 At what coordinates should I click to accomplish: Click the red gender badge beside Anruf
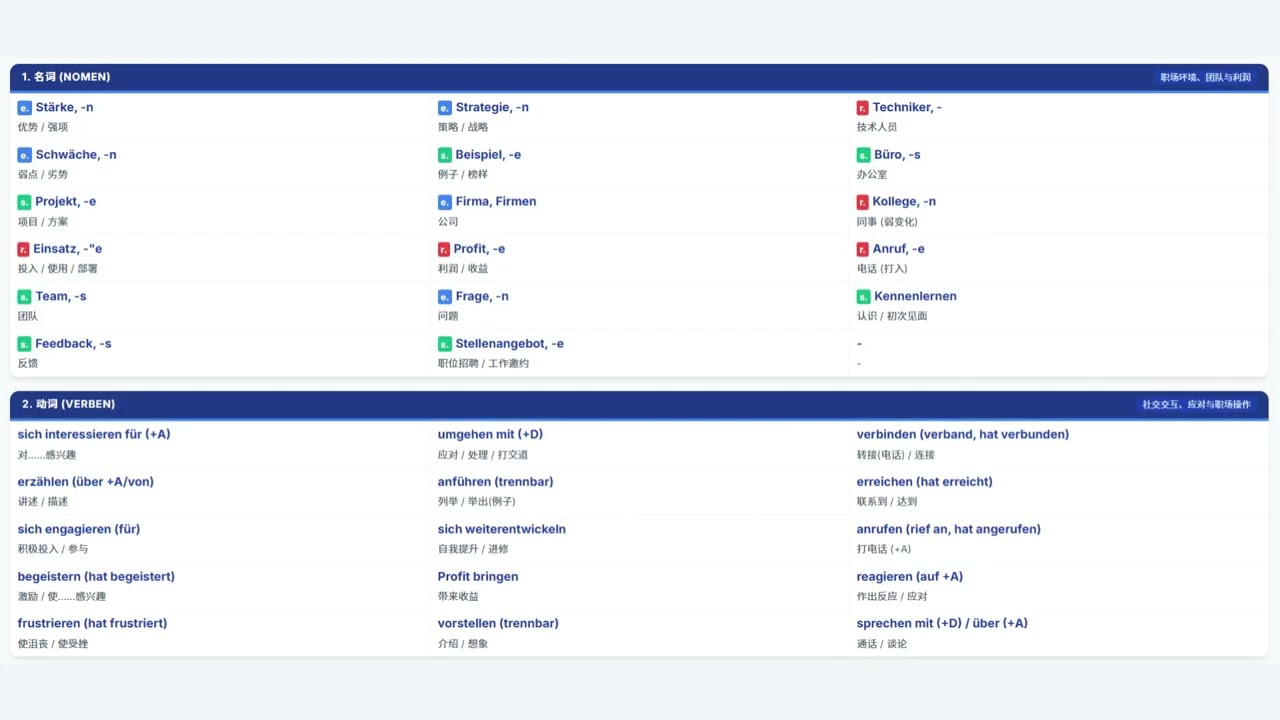tap(863, 249)
